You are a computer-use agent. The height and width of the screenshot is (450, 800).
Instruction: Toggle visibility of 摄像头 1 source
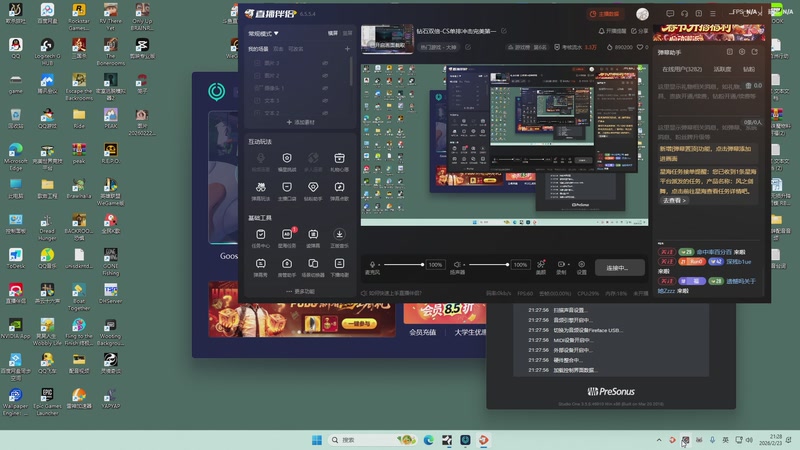pyautogui.click(x=325, y=88)
